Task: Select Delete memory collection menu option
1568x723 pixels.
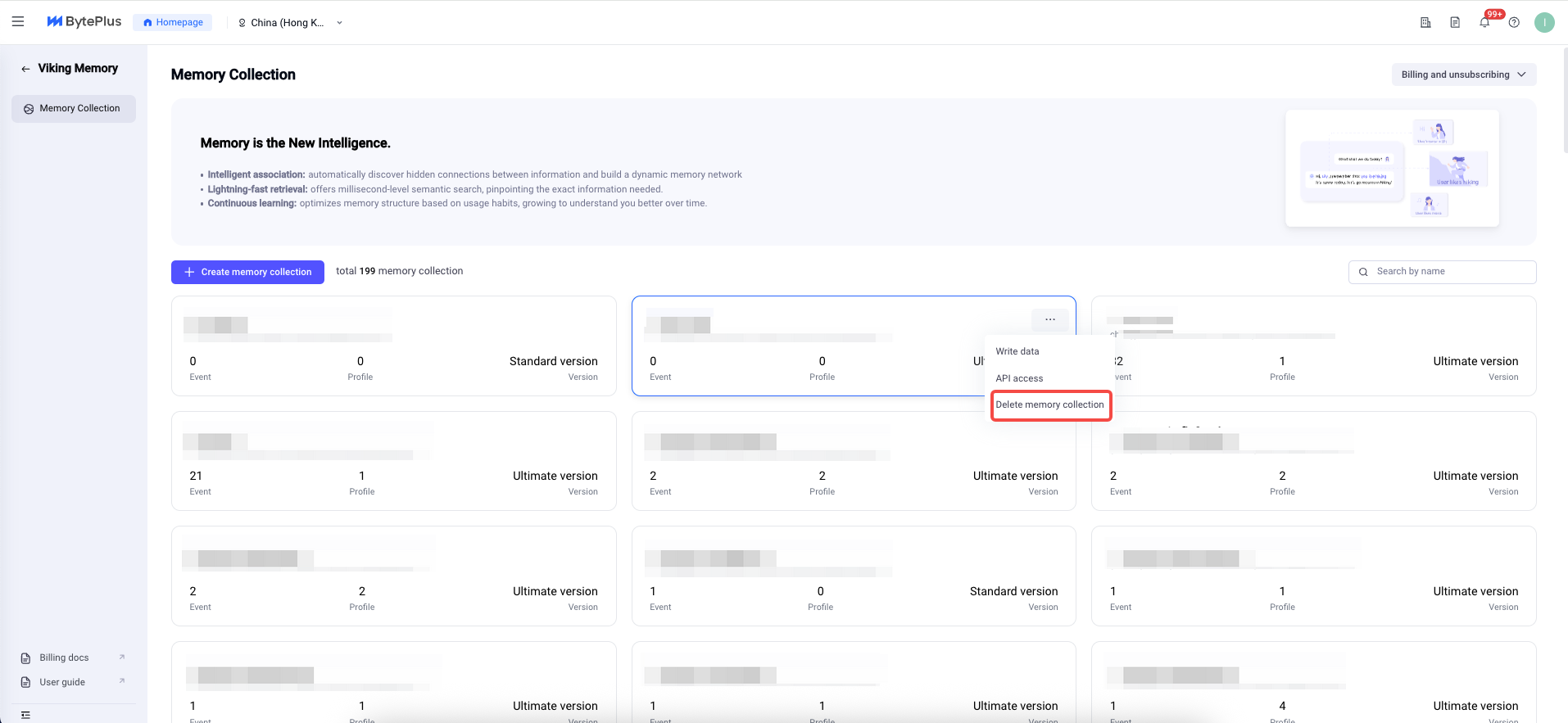Action: click(1050, 405)
